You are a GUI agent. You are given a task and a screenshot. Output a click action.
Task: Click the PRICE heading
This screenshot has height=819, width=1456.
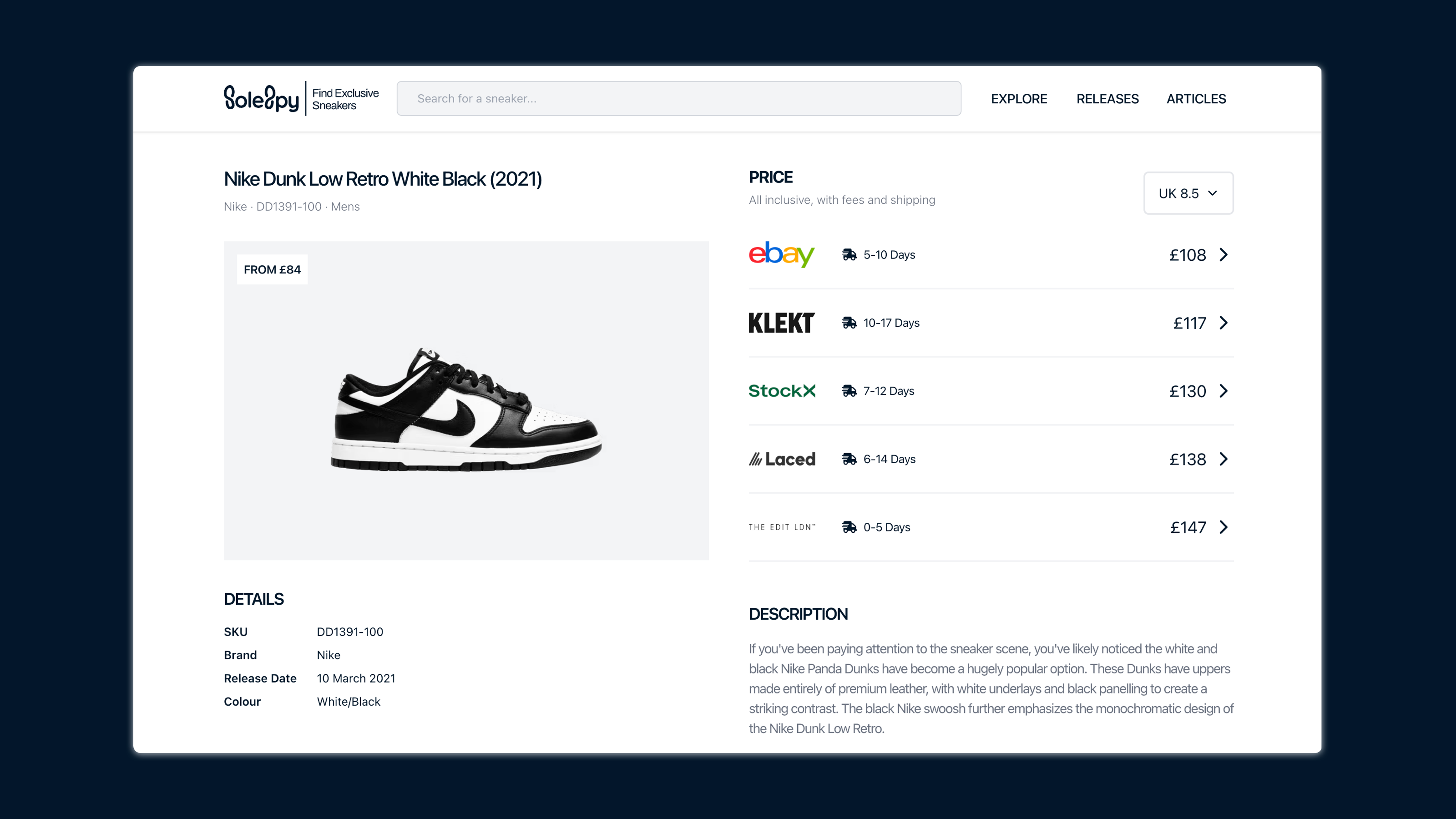(x=770, y=177)
